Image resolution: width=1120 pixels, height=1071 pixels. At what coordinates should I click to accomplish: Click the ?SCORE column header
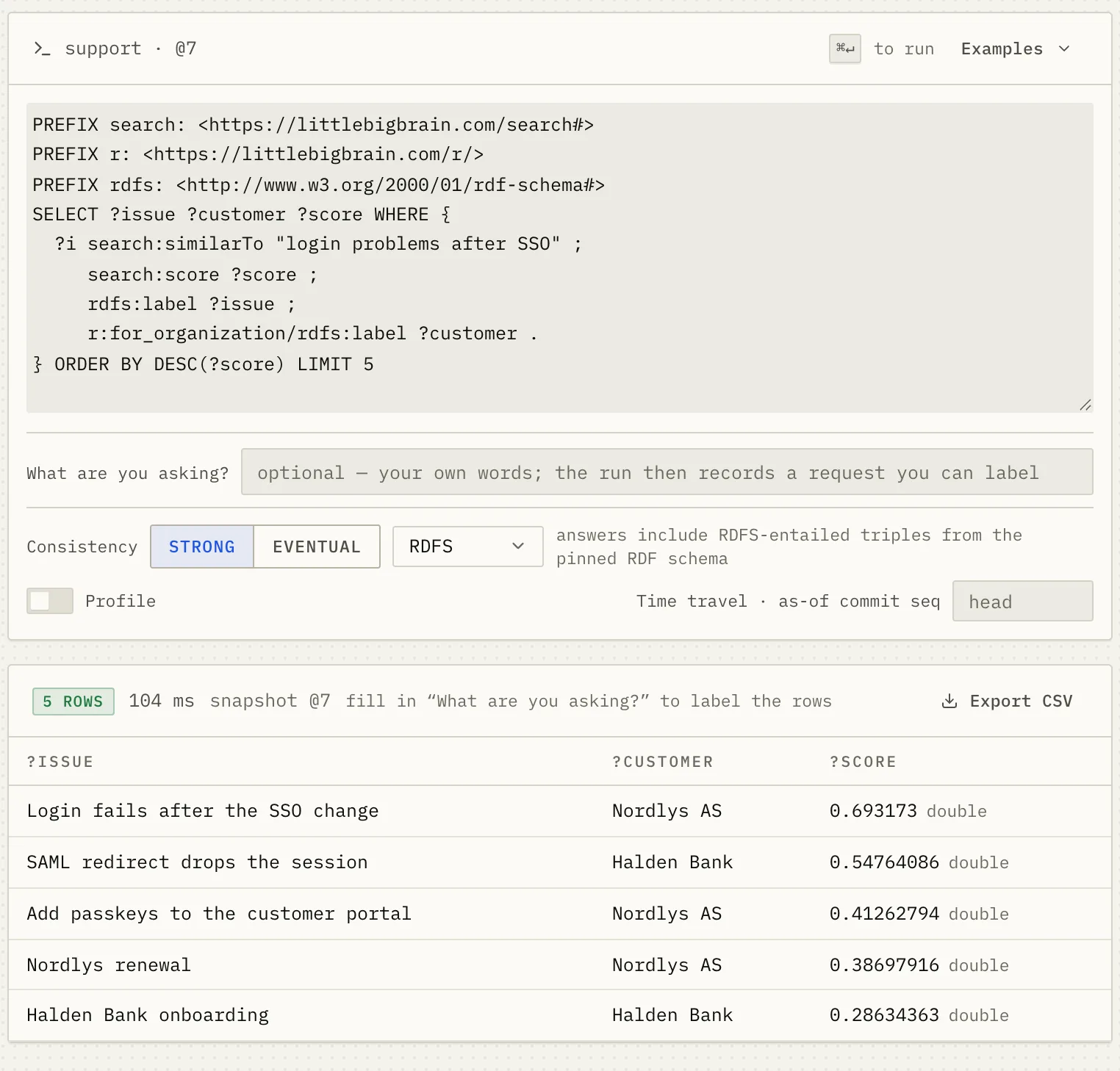coord(863,762)
